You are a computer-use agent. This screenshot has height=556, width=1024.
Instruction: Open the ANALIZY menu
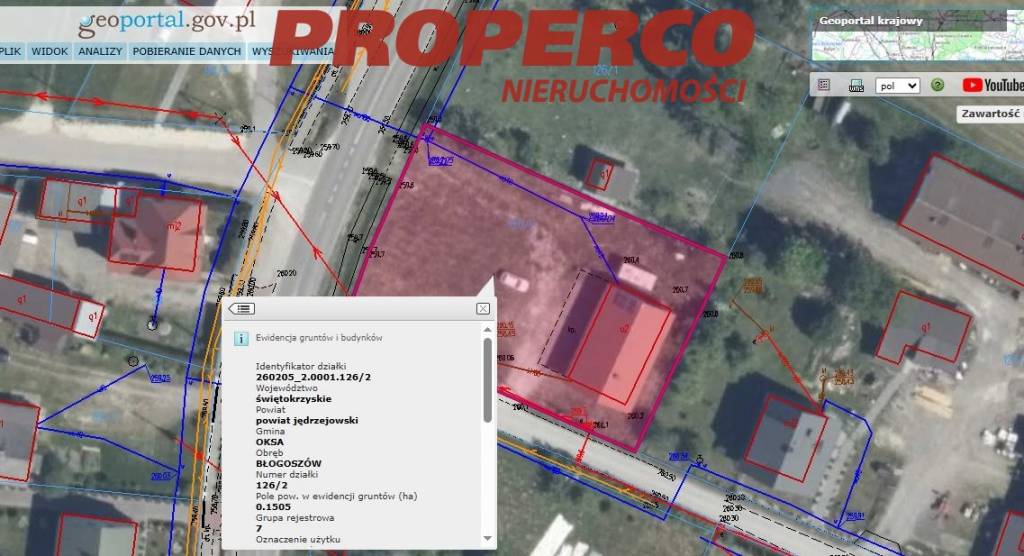click(100, 51)
